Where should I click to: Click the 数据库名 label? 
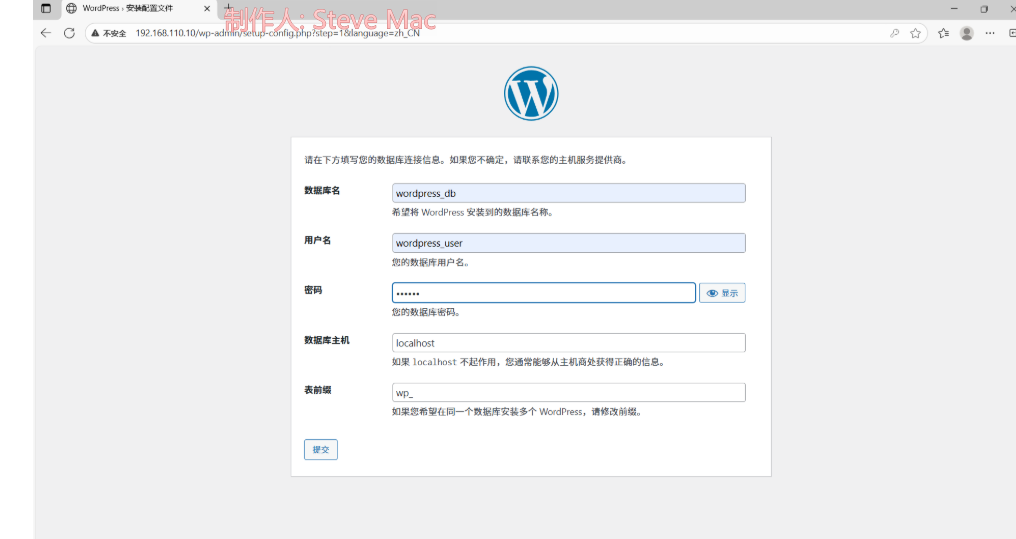point(322,190)
